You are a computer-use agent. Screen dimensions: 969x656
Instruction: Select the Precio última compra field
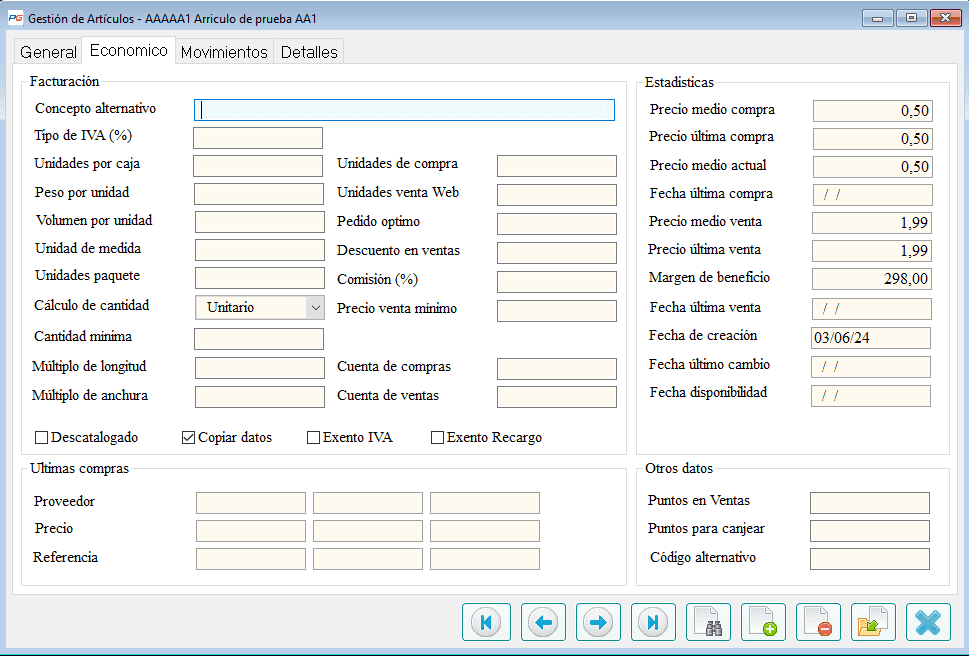coord(873,138)
